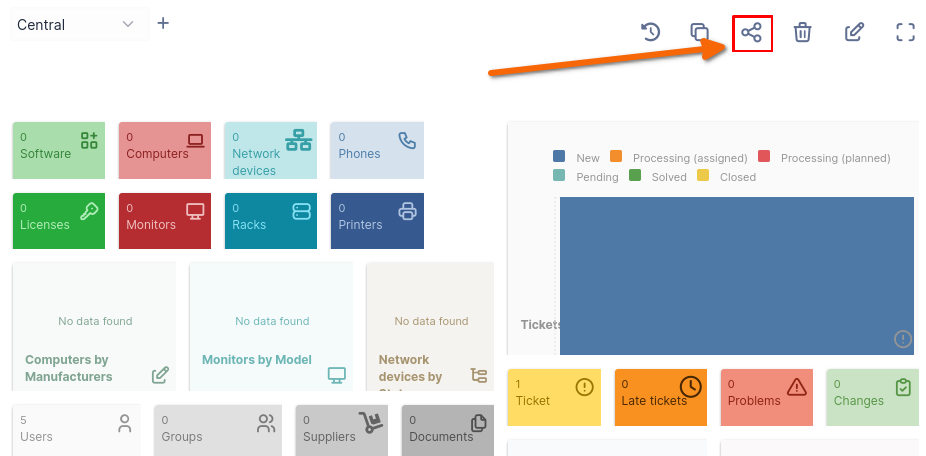Image resolution: width=926 pixels, height=456 pixels.
Task: Toggle fullscreen dashboard view
Action: point(905,32)
